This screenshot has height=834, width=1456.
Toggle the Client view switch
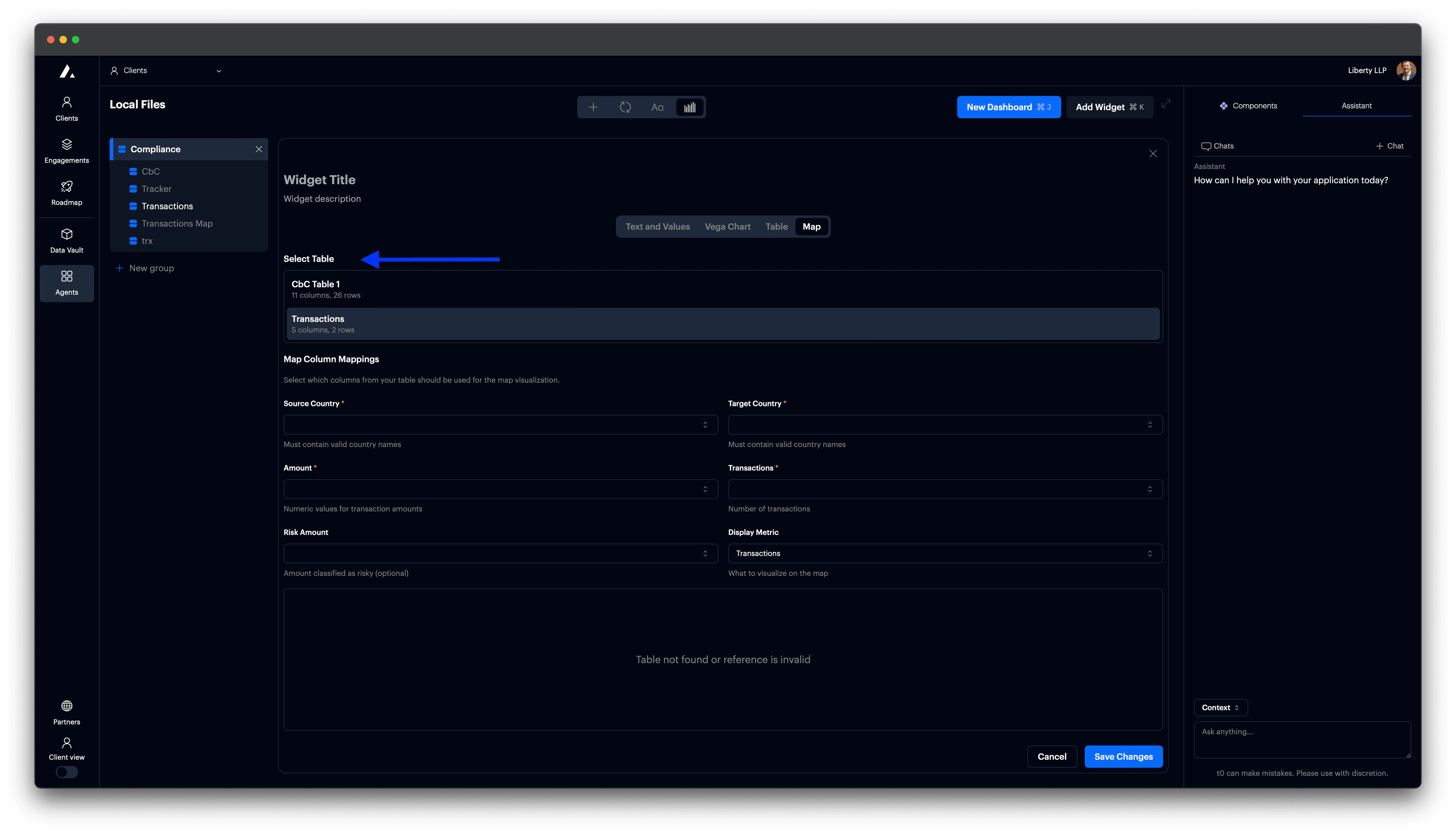pos(66,772)
